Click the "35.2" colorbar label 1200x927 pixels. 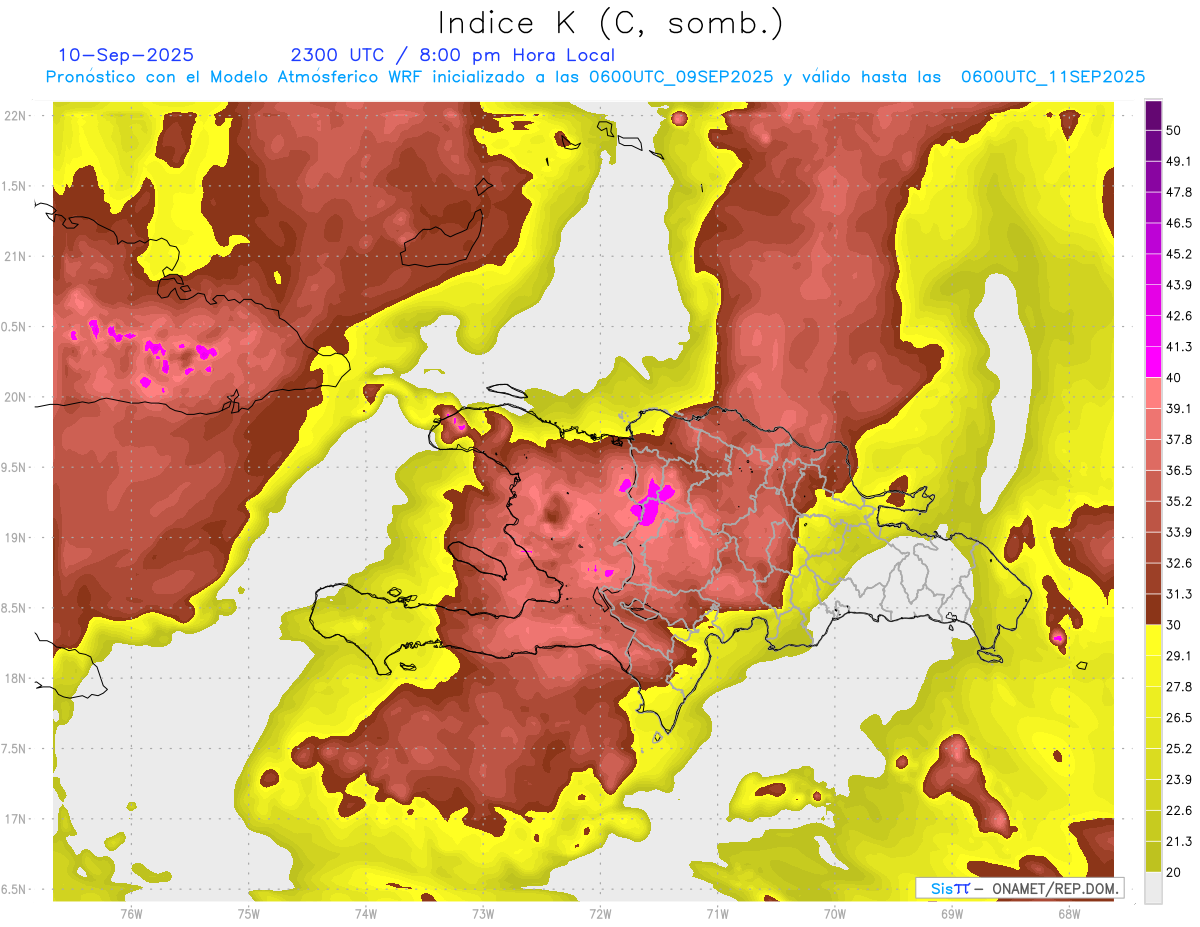coord(1179,501)
